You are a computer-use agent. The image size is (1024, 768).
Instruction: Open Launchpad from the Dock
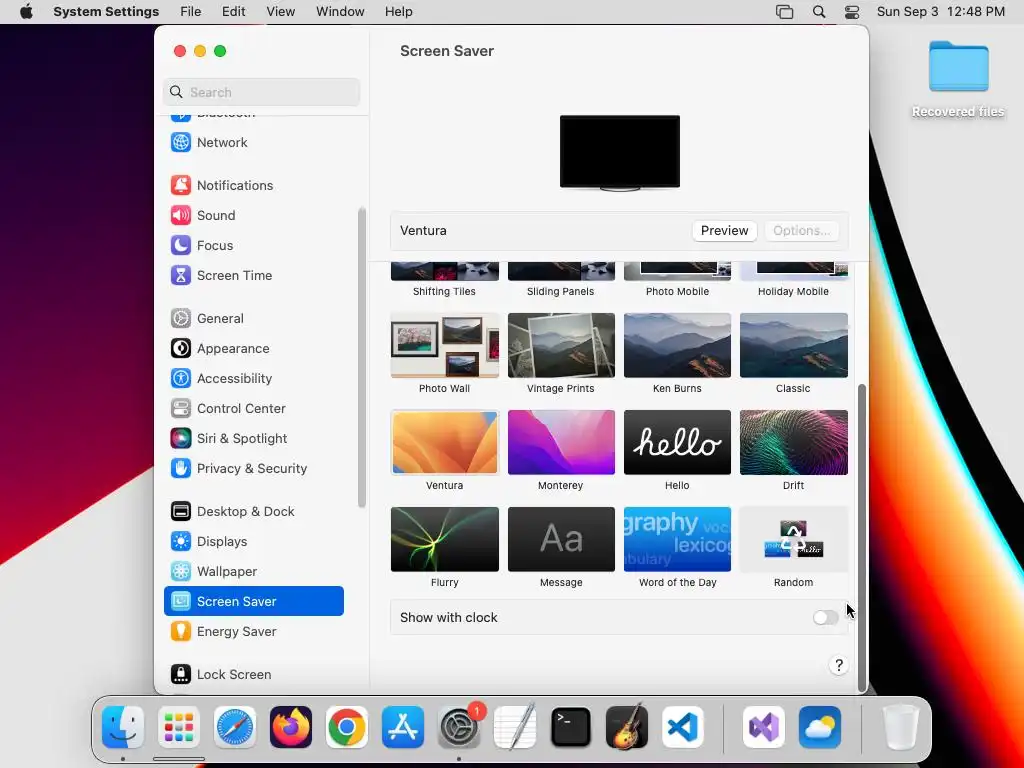click(179, 727)
